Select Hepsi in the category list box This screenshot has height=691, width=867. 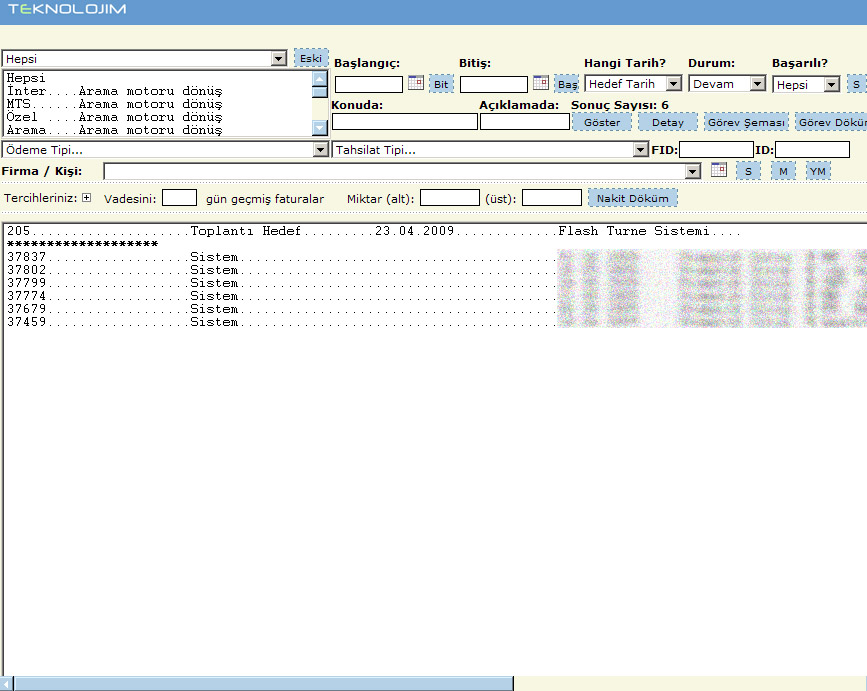click(x=158, y=78)
